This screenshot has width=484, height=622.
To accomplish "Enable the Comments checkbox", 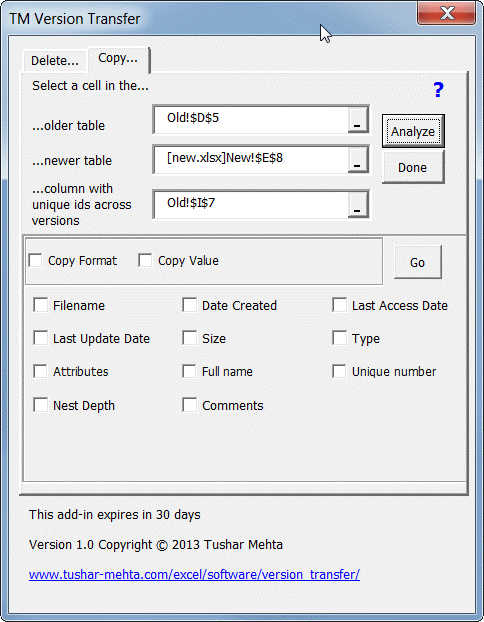I will [x=190, y=405].
